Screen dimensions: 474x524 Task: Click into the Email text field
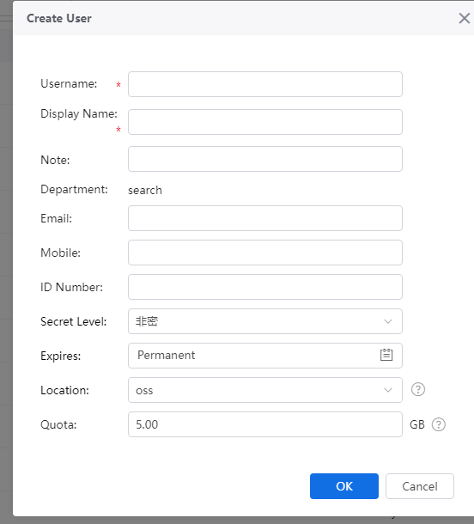265,218
